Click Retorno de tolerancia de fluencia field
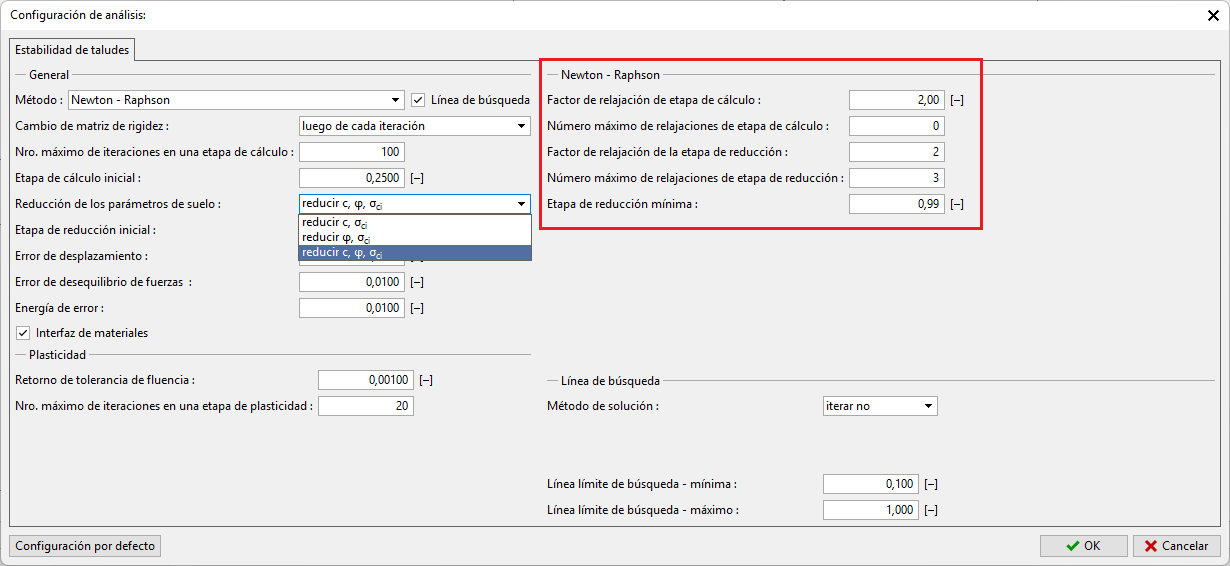This screenshot has height=566, width=1230. tap(365, 380)
